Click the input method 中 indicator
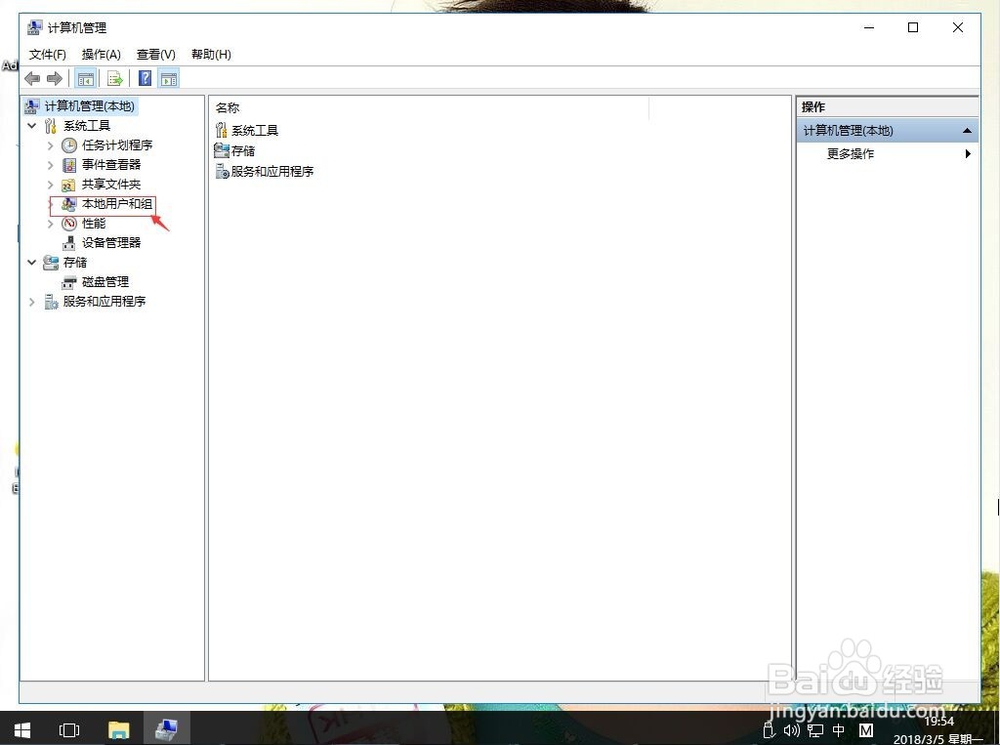Image resolution: width=1000 pixels, height=745 pixels. pos(839,730)
